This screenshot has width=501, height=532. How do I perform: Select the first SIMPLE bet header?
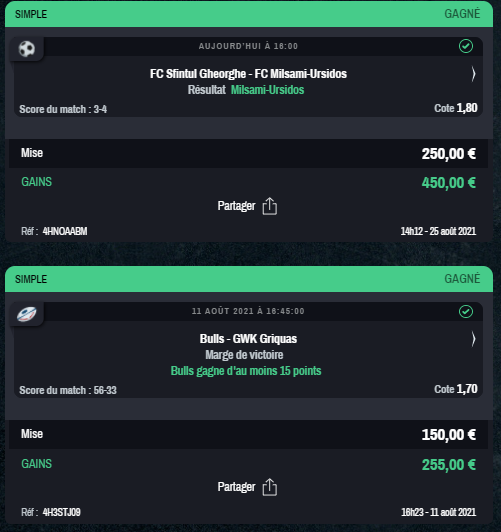click(249, 14)
